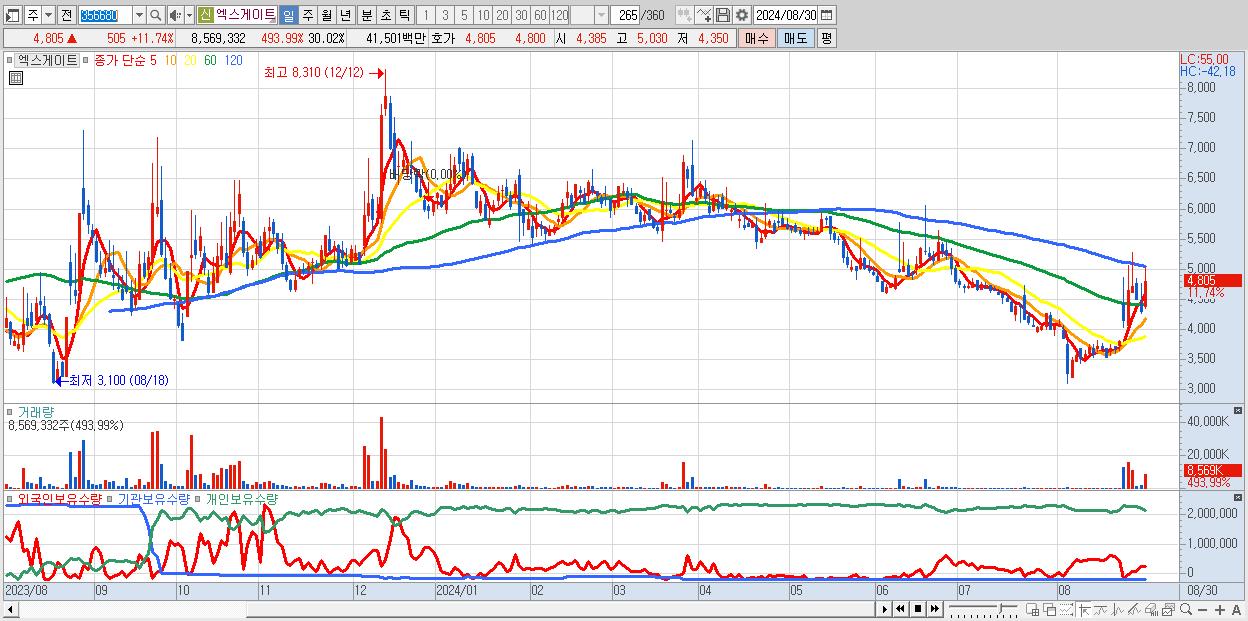This screenshot has height=621, width=1248.
Task: Click the 외국인보유수량 legend label
Action: pos(60,498)
